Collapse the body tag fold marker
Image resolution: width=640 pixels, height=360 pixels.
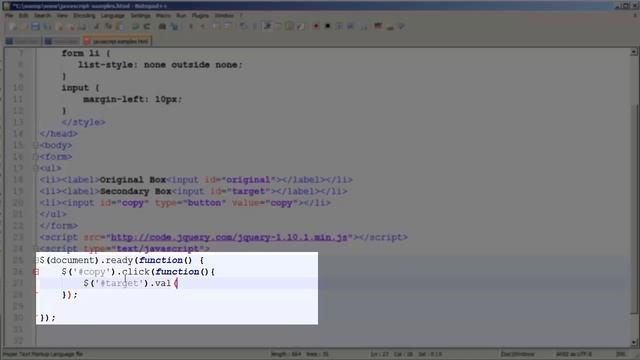tap(36, 145)
